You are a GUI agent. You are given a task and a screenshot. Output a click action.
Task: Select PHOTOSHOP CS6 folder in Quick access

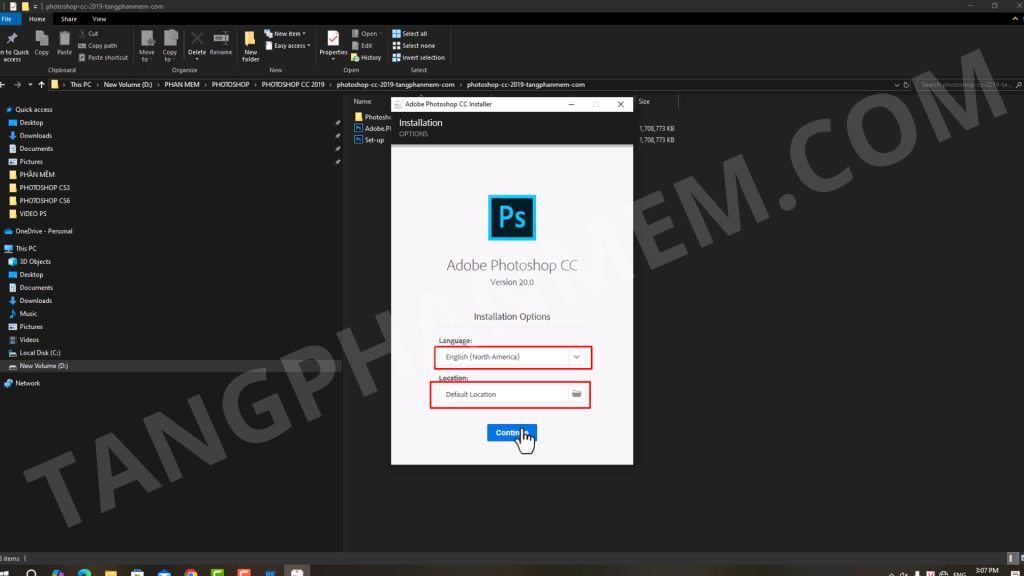point(44,200)
